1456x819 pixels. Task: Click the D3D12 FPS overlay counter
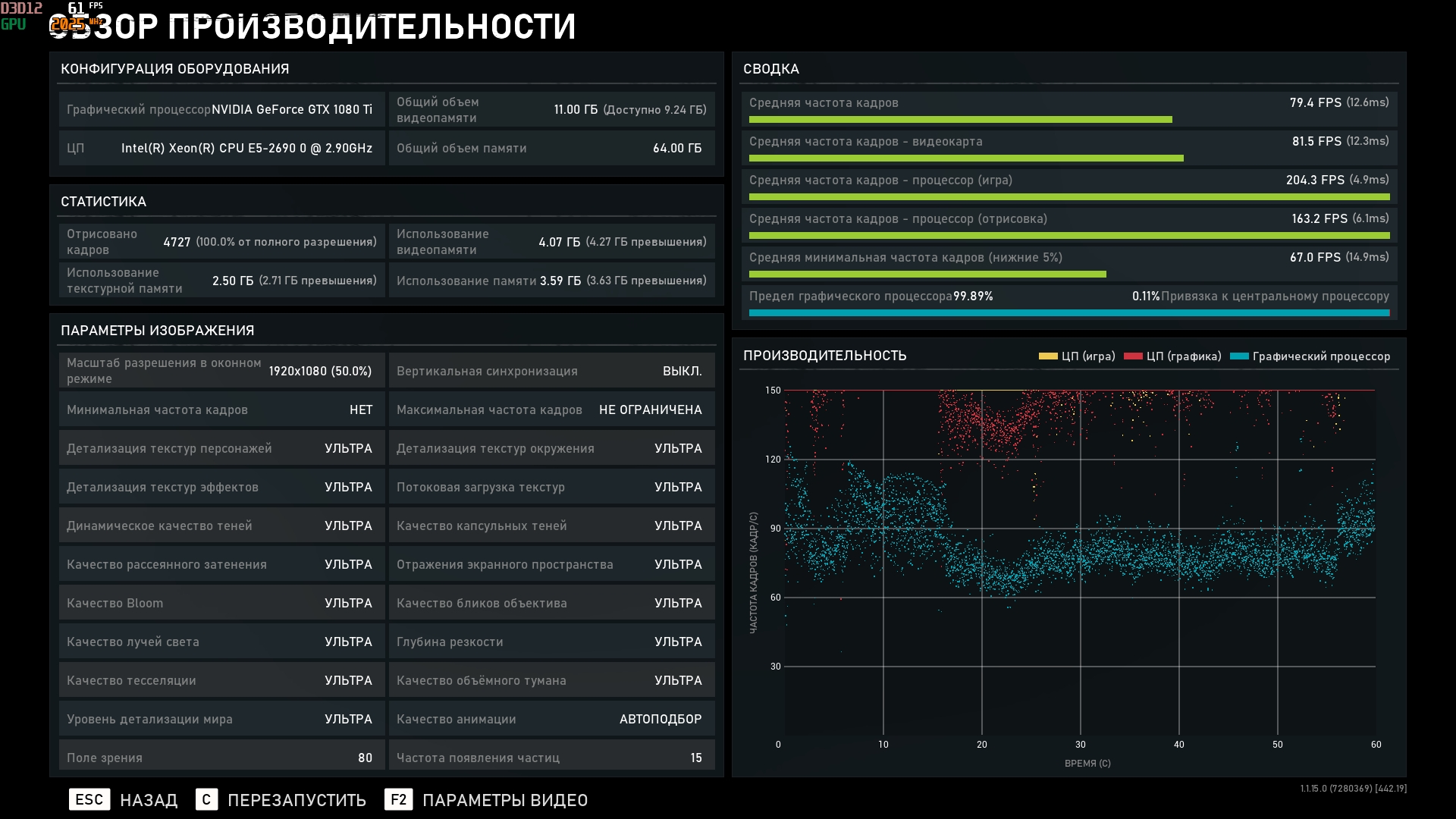(x=76, y=8)
